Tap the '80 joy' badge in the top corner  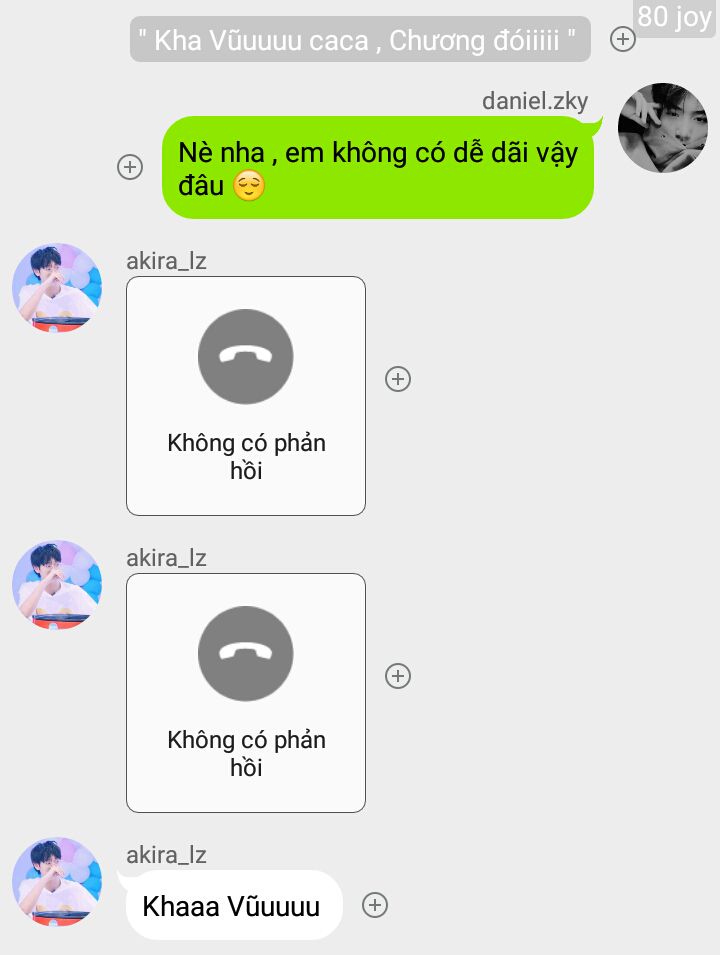[674, 17]
